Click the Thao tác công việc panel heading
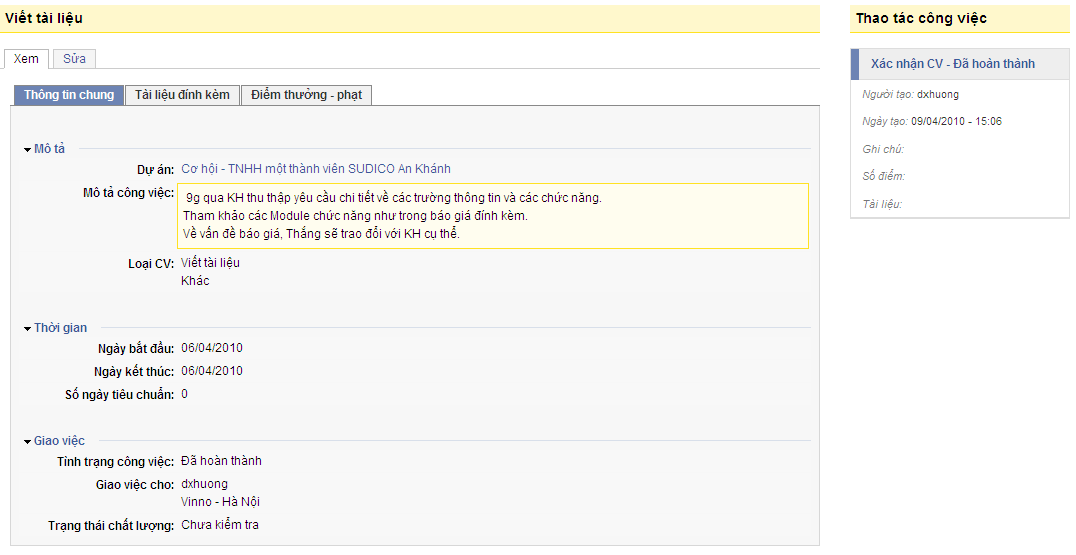The image size is (1076, 555). 921,19
